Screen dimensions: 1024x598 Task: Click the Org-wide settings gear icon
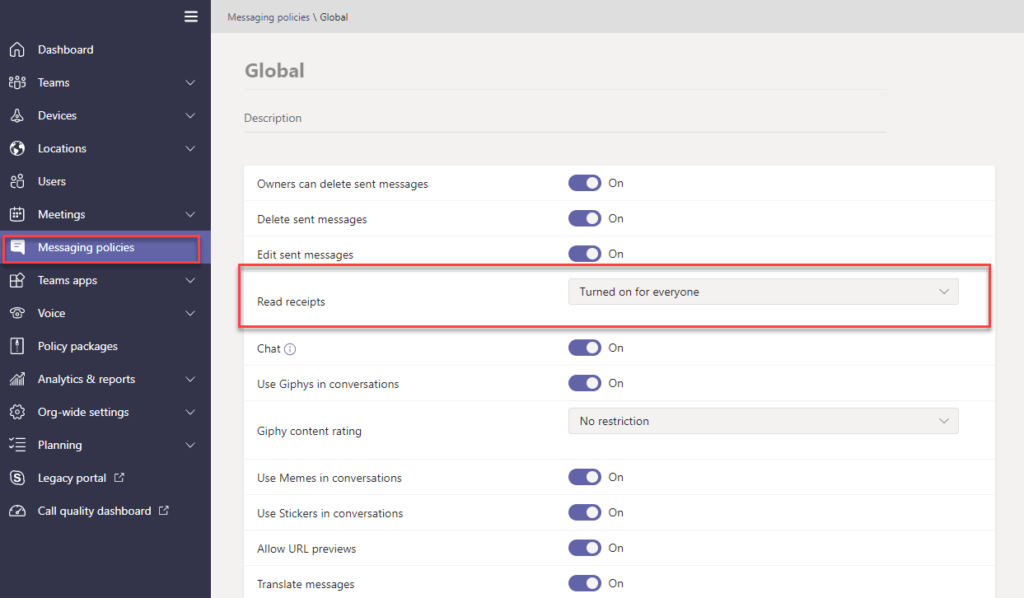tap(17, 412)
